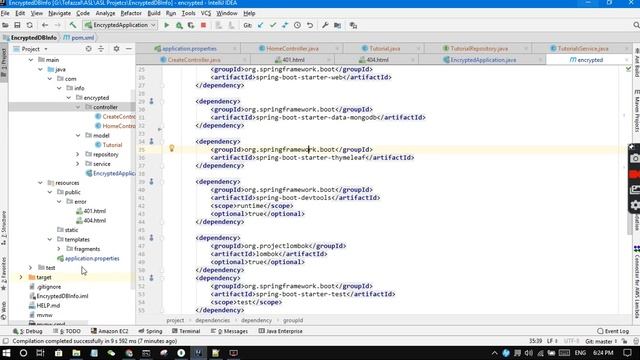The height and width of the screenshot is (360, 640).
Task: Revert changes with the rollback icon
Action: click(310, 25)
